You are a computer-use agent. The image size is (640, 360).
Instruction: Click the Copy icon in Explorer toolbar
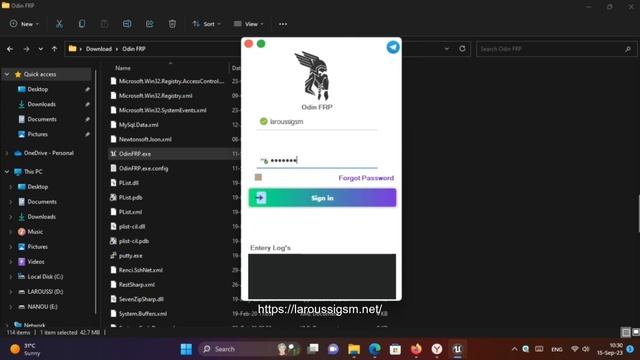(x=82, y=24)
